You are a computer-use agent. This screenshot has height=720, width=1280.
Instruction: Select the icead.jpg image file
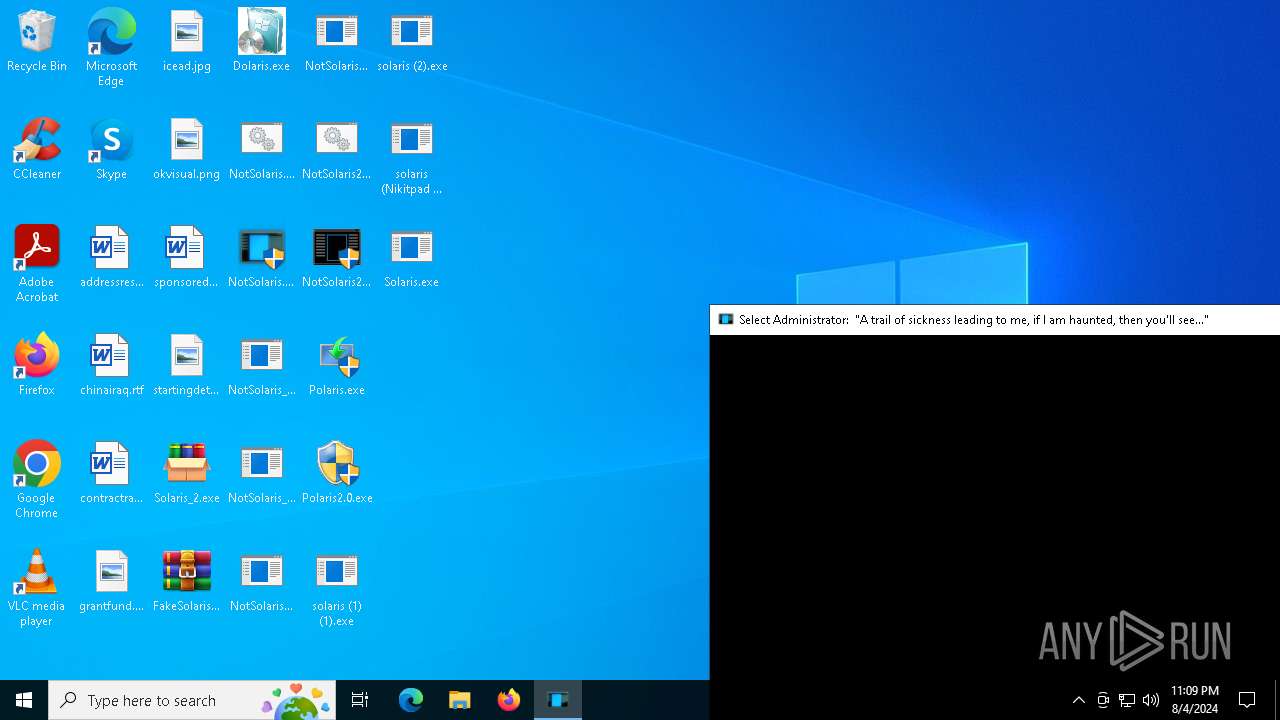pyautogui.click(x=187, y=41)
